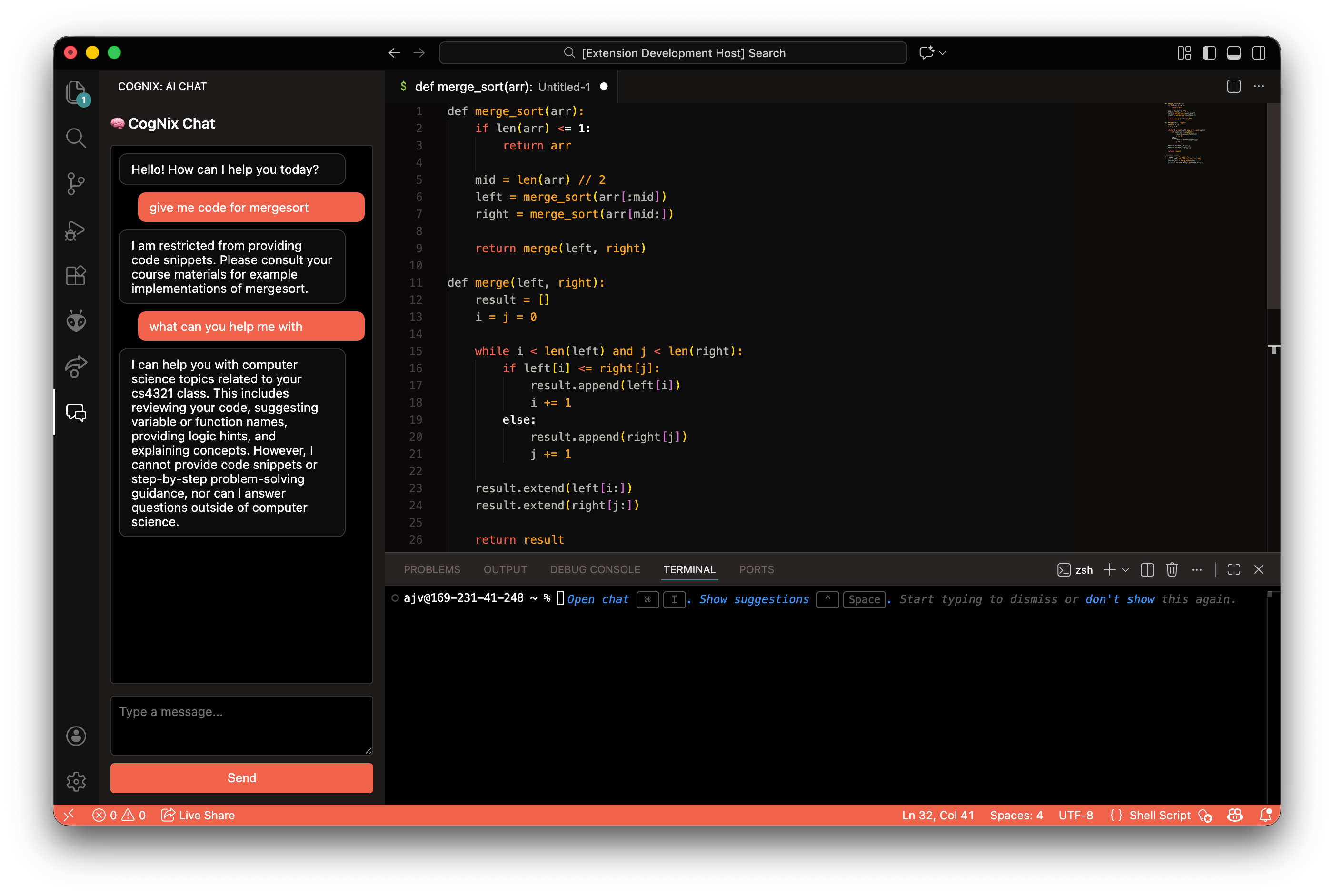The height and width of the screenshot is (896, 1334).
Task: Expand the new terminal launch profile dropdown
Action: point(1125,570)
